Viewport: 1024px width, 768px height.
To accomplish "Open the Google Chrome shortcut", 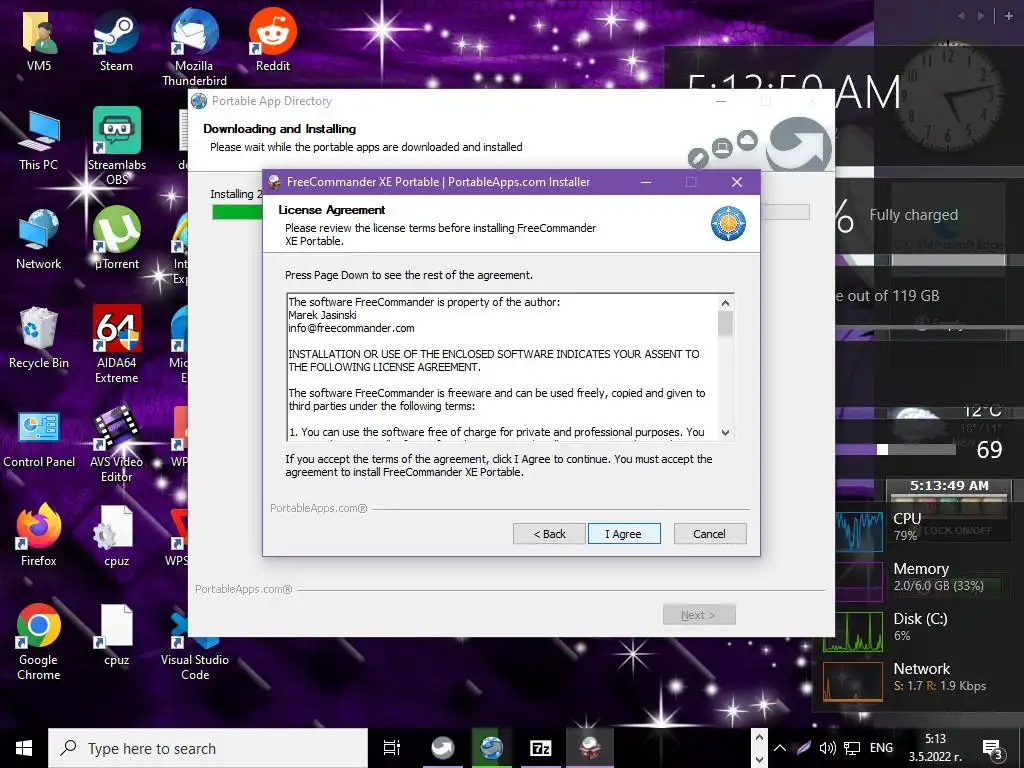I will 39,642.
